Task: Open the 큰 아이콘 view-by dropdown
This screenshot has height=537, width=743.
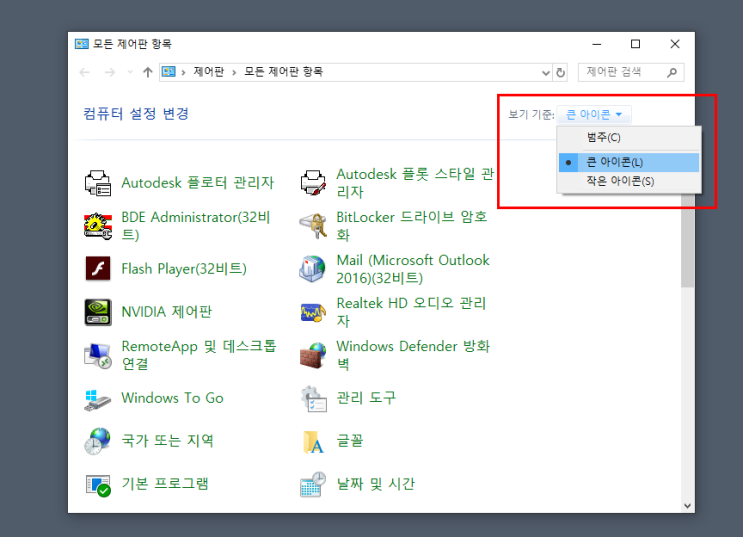Action: tap(594, 114)
